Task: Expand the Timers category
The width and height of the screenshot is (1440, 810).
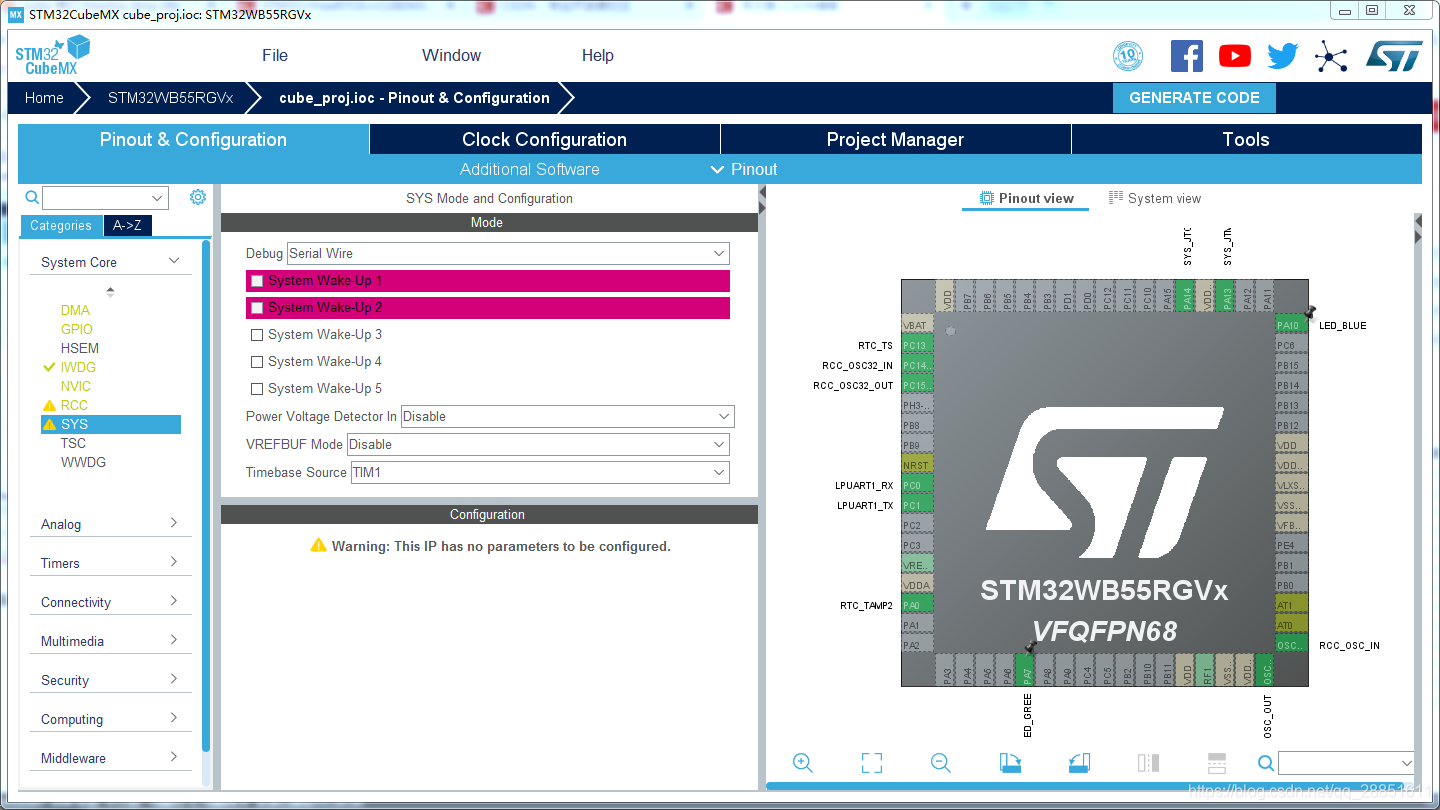Action: 110,563
